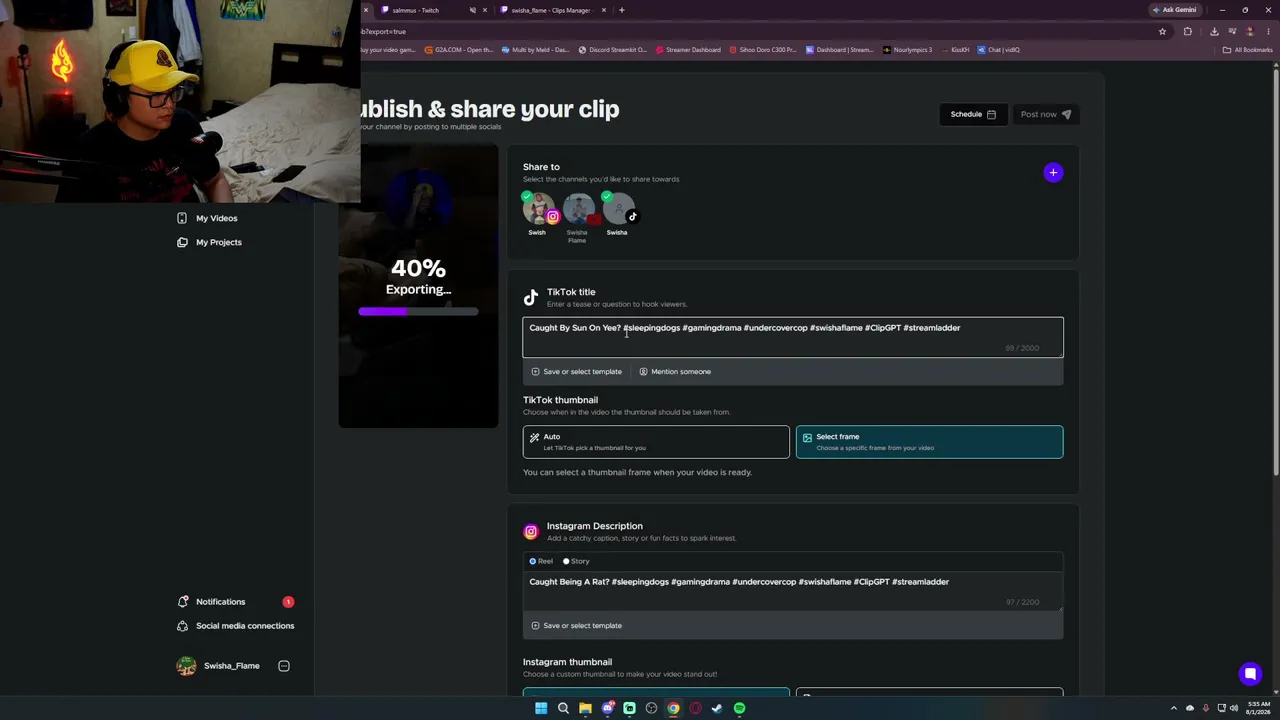Open the browser downloads icon
Image resolution: width=1280 pixels, height=720 pixels.
click(1214, 32)
